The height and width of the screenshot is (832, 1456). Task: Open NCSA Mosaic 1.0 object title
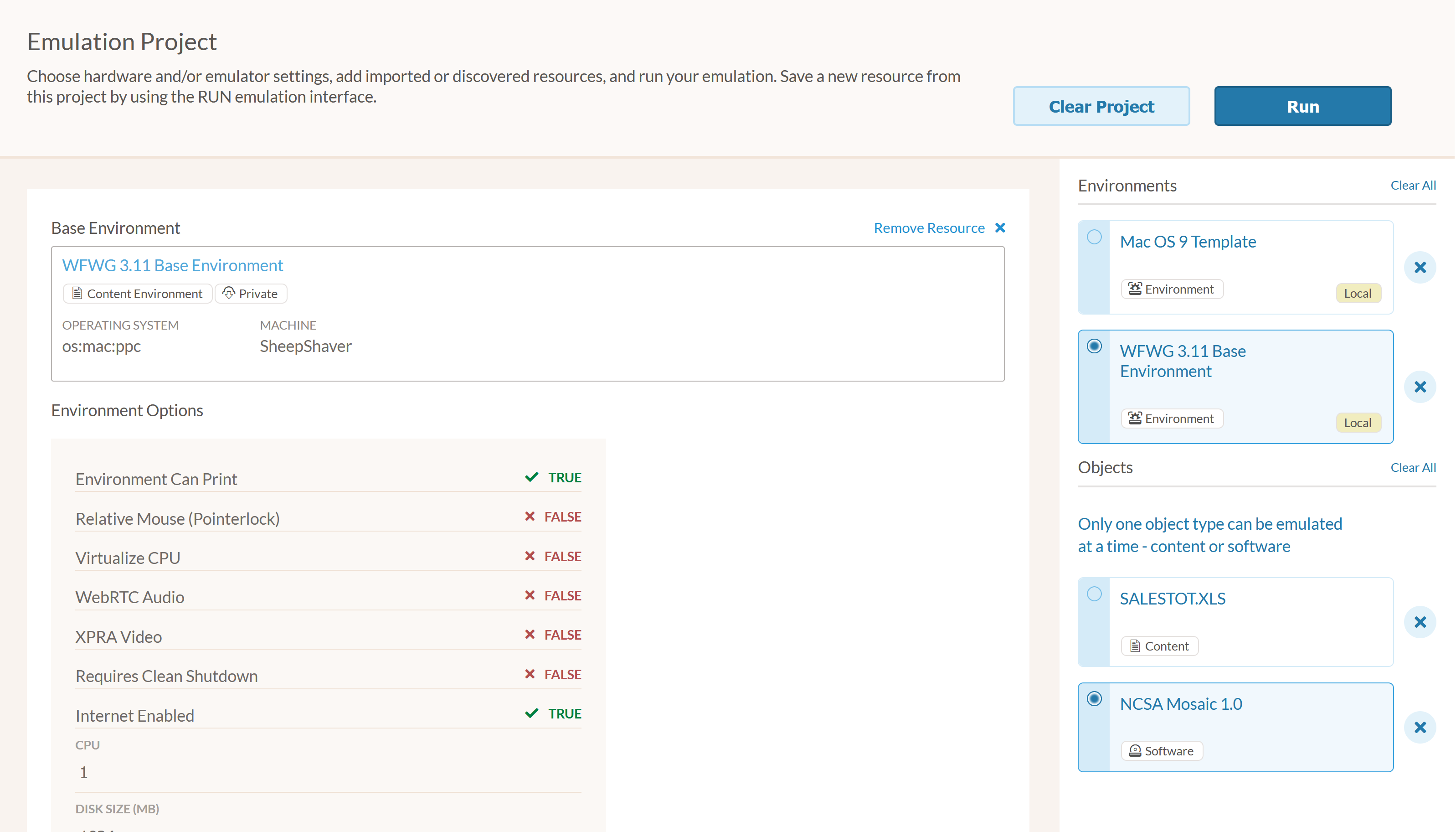pyautogui.click(x=1180, y=704)
